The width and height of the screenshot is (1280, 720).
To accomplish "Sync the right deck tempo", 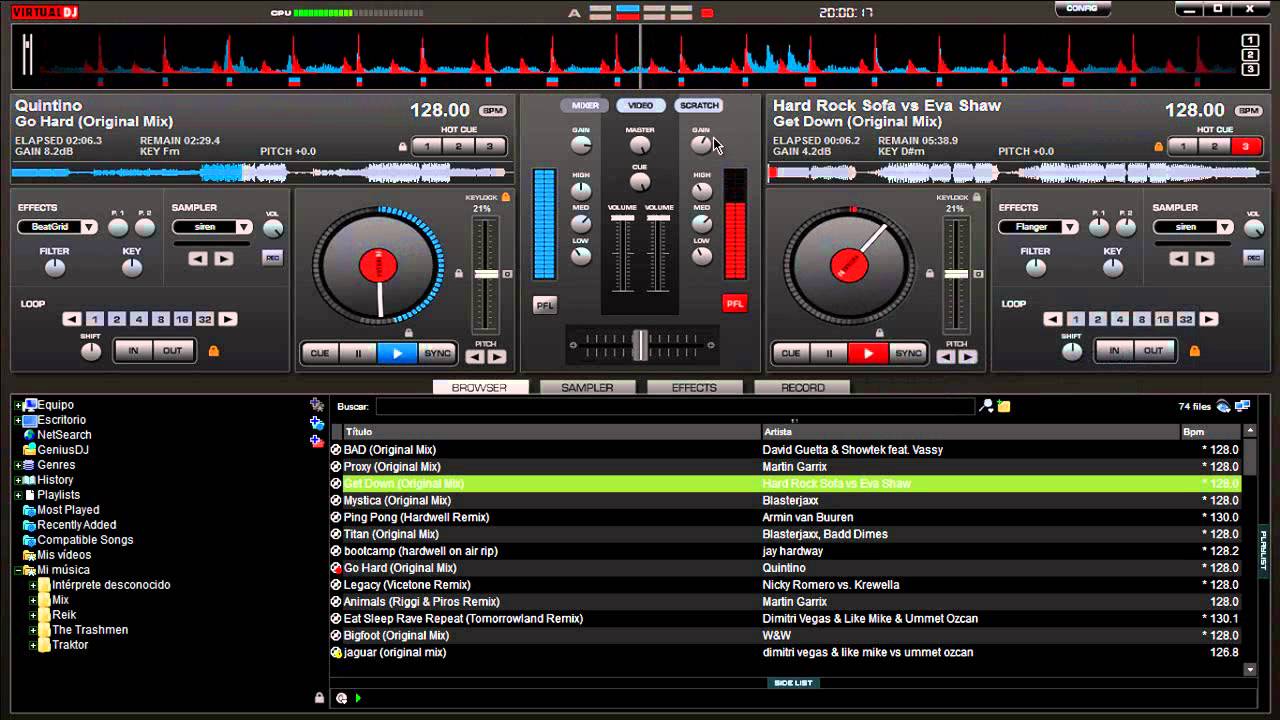I will pyautogui.click(x=907, y=353).
